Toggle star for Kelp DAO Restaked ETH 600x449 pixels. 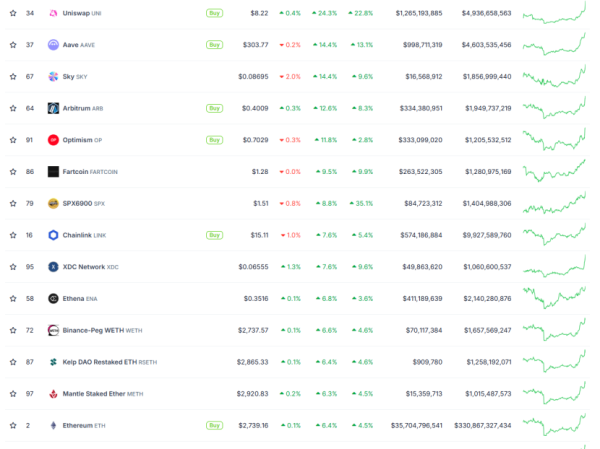(x=13, y=362)
